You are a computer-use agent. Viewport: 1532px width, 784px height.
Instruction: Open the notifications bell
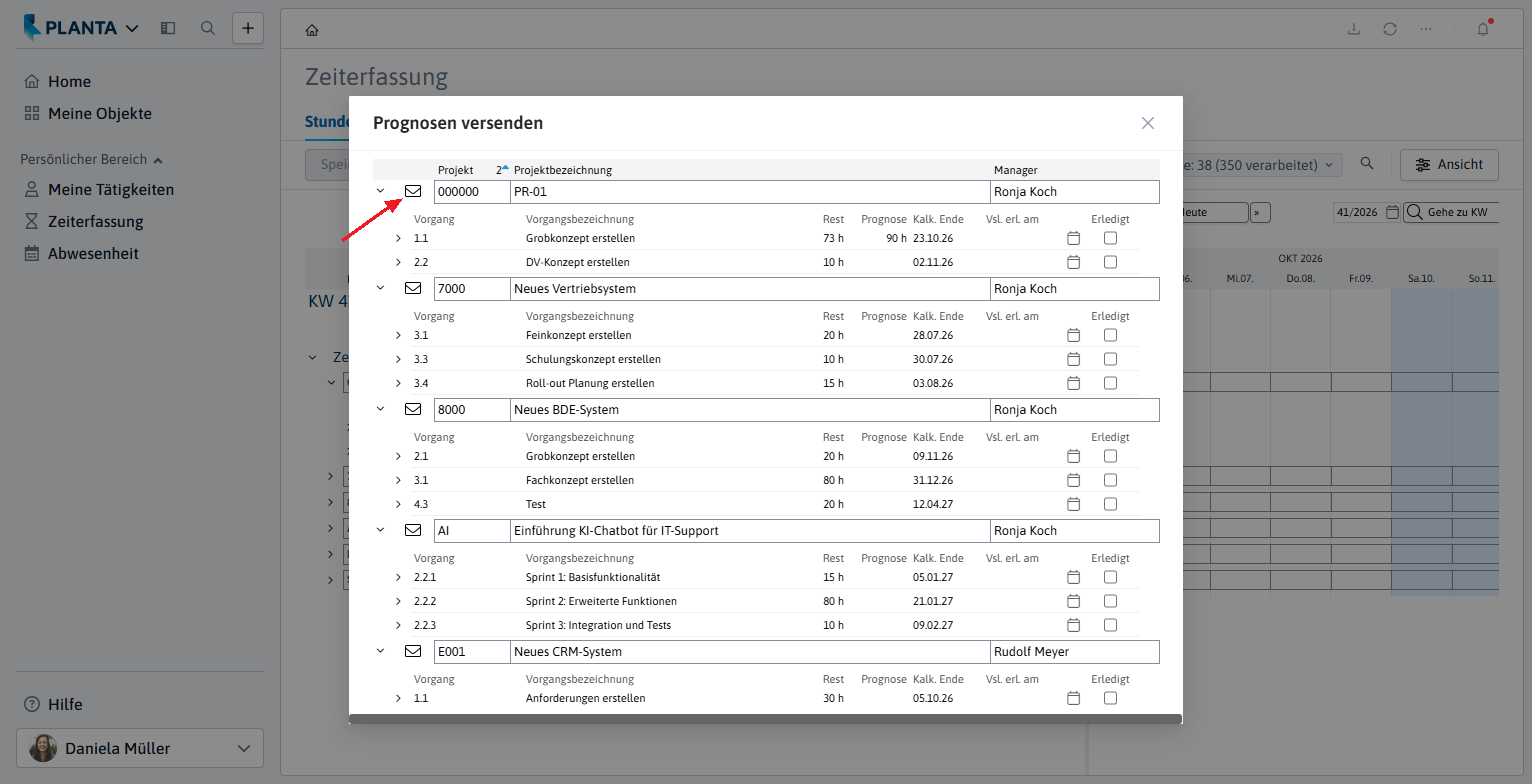tap(1484, 29)
